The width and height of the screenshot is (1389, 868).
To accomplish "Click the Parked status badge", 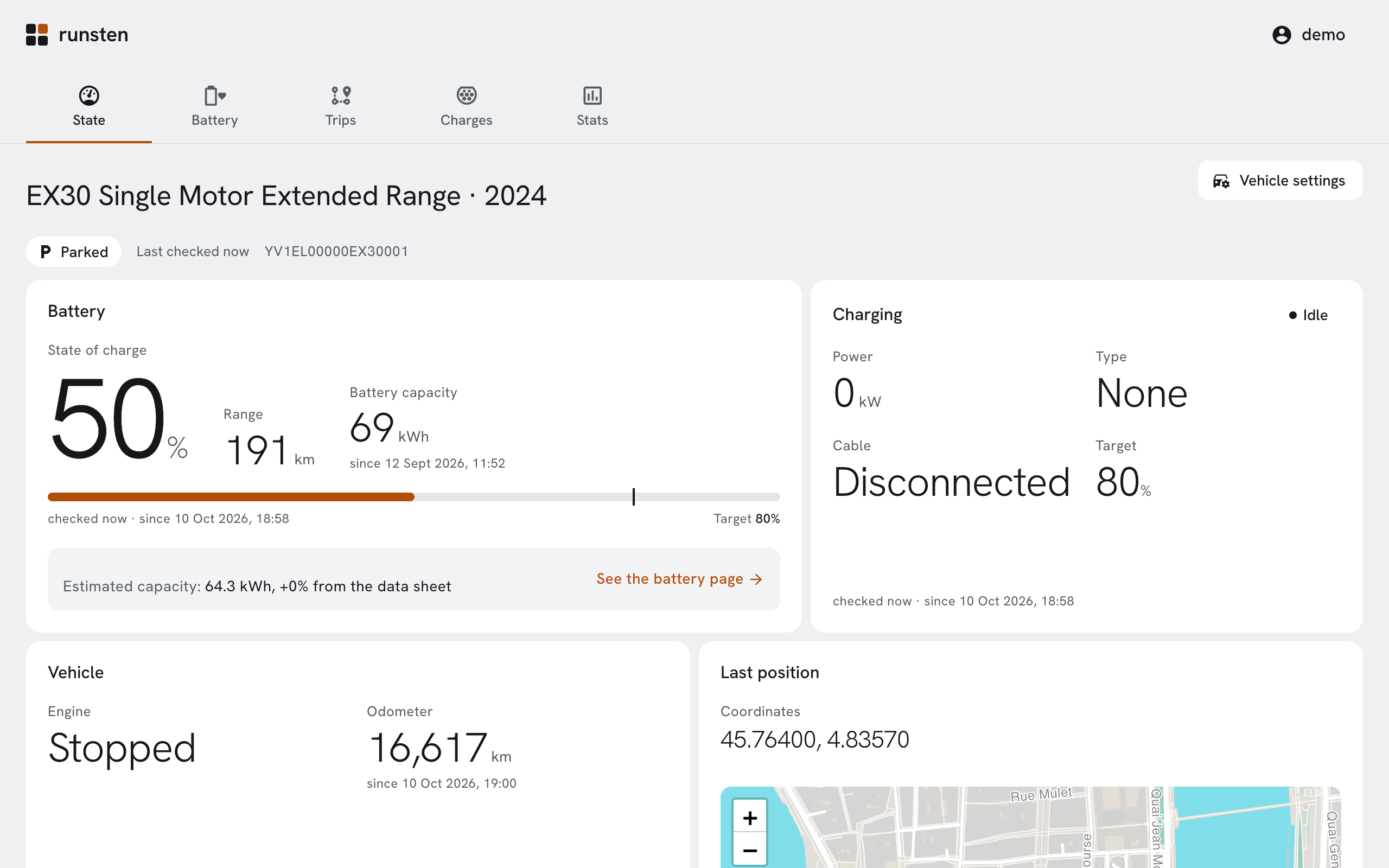I will click(73, 251).
